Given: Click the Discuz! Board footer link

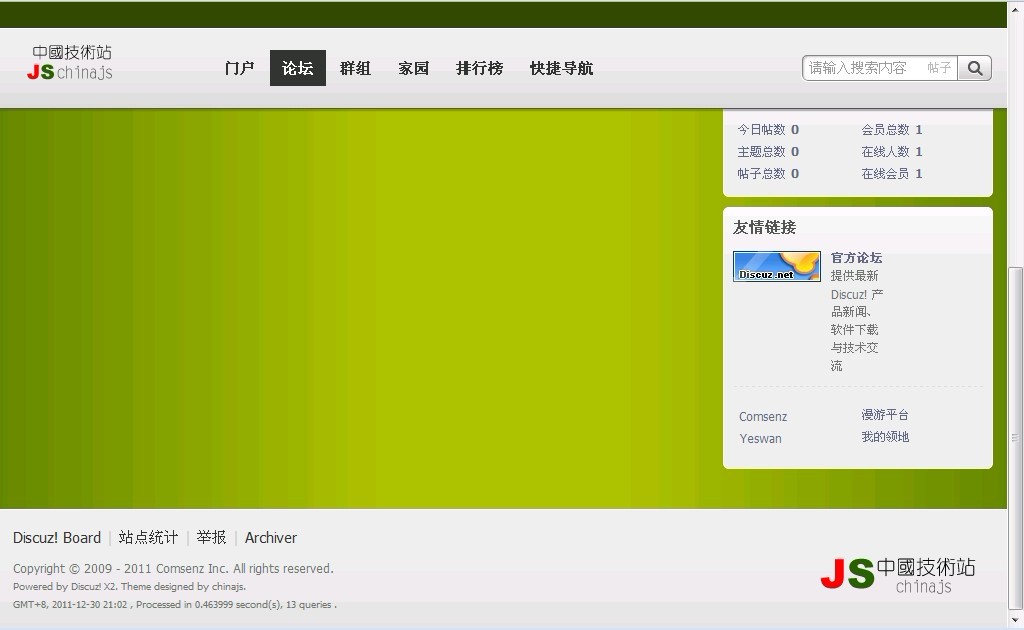Looking at the screenshot, I should [x=57, y=538].
